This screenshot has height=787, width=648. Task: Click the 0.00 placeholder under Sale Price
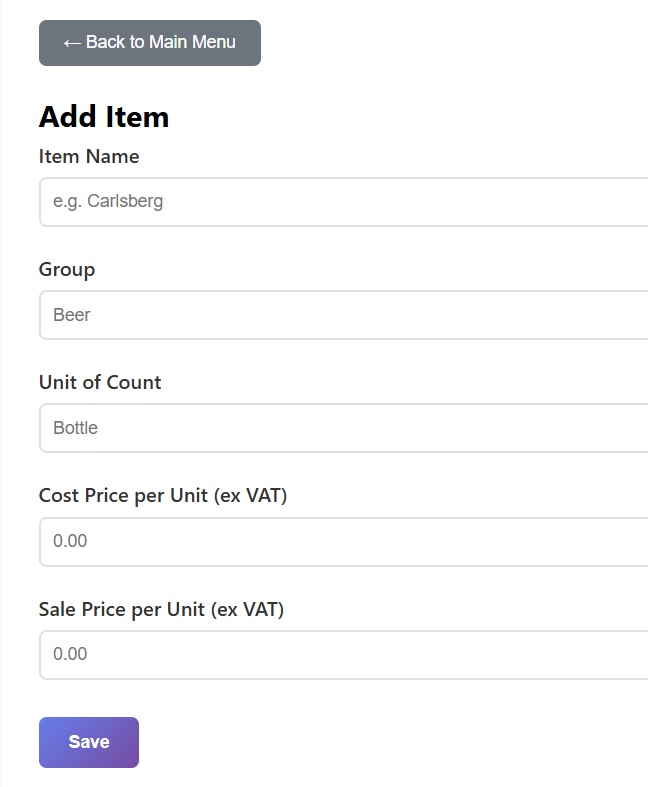(70, 654)
